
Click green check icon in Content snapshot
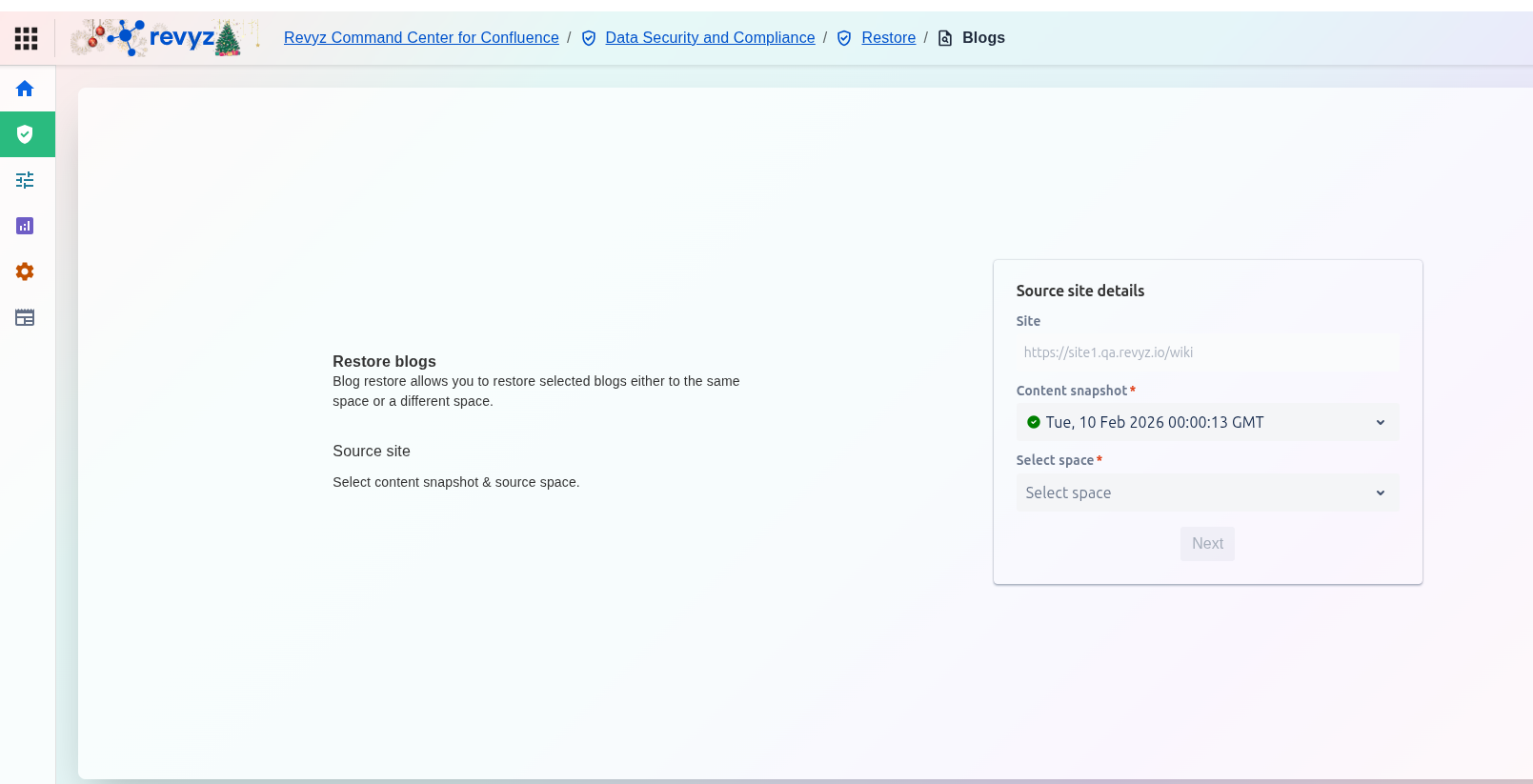(x=1033, y=422)
